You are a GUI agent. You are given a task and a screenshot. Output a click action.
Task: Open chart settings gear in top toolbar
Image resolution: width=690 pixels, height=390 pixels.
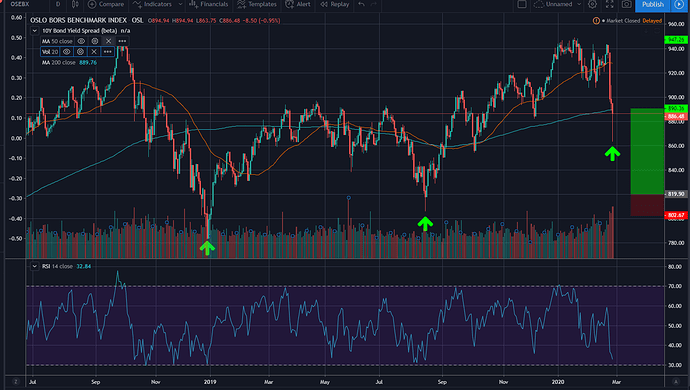[593, 4]
